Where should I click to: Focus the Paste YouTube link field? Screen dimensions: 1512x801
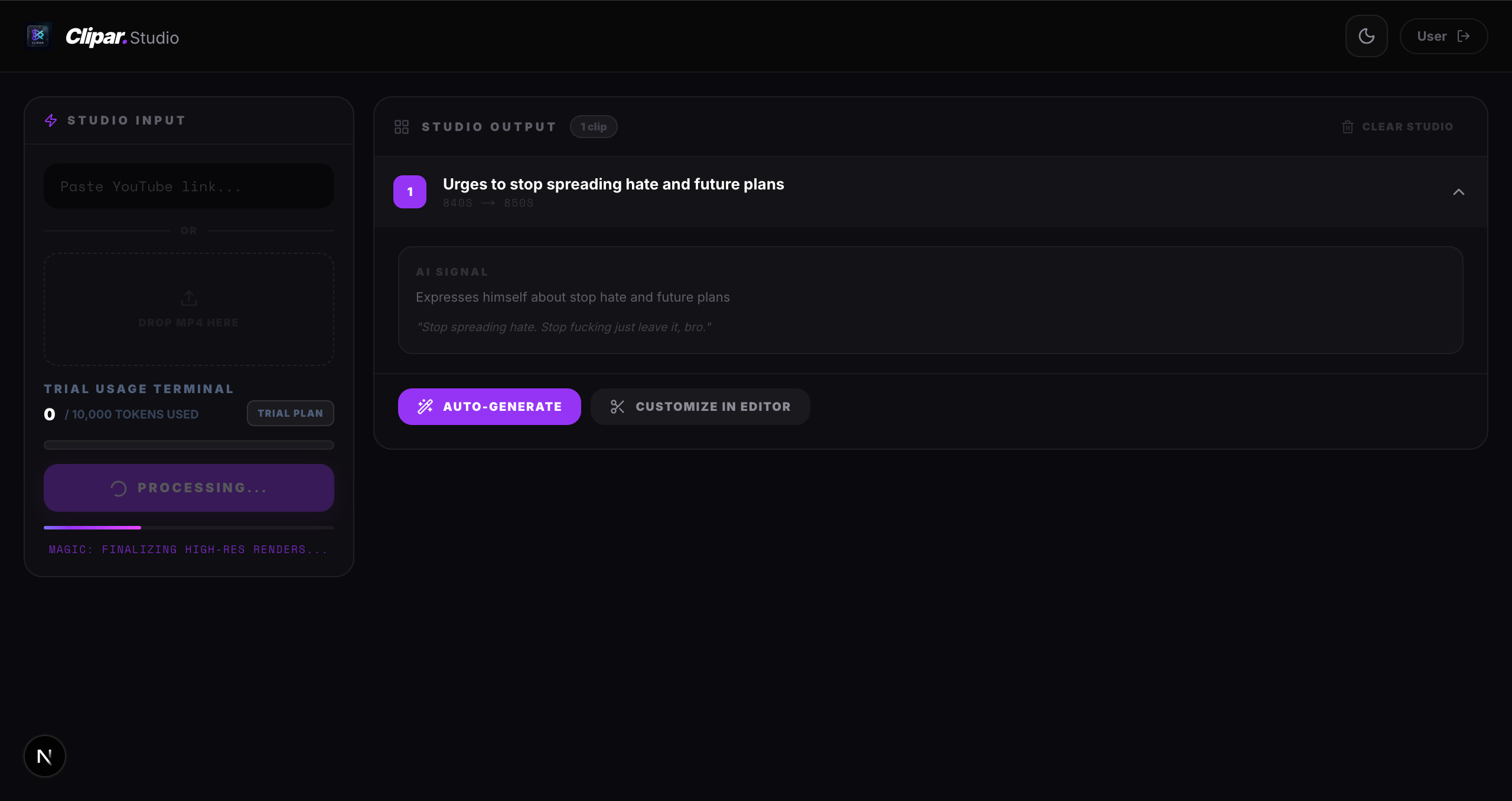point(189,187)
